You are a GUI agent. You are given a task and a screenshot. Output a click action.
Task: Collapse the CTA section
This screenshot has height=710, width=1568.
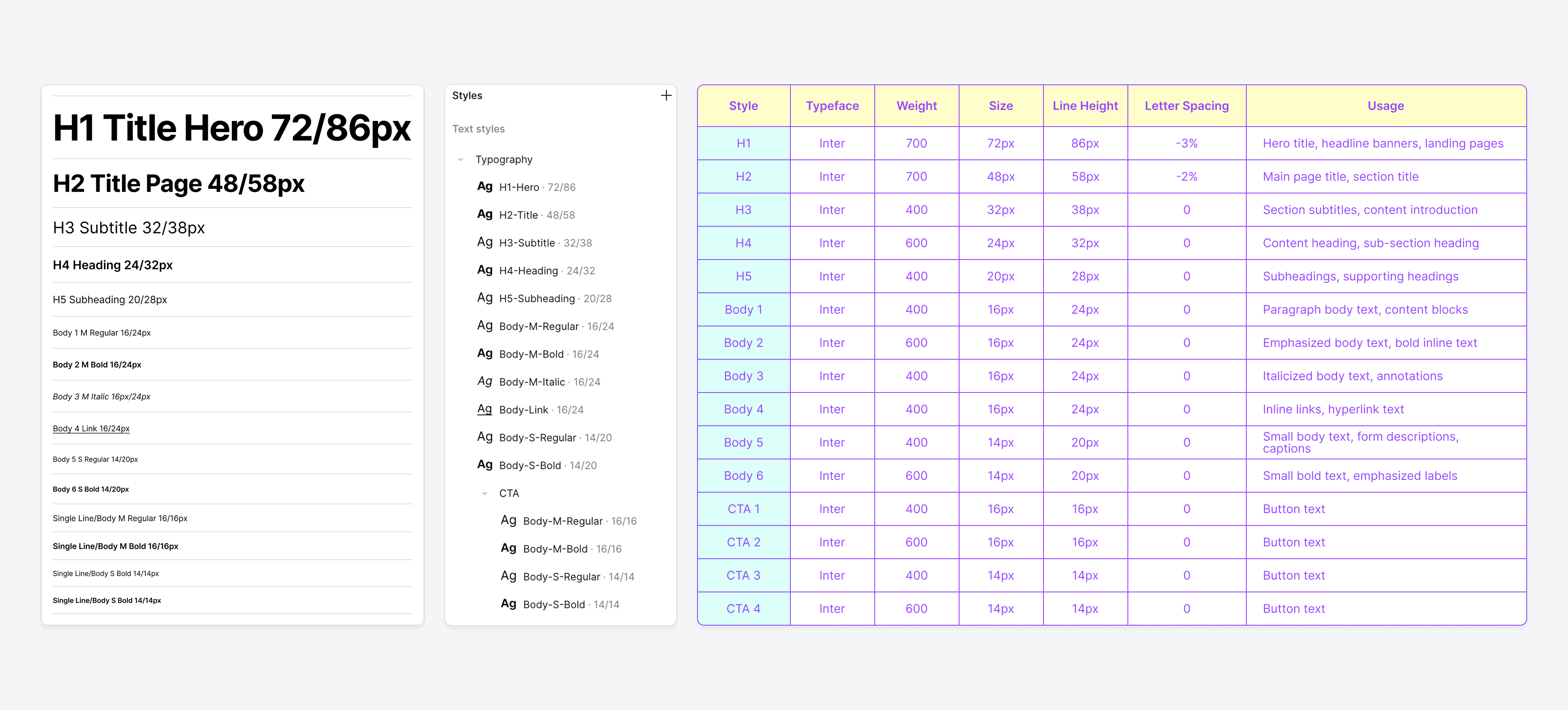tap(485, 493)
